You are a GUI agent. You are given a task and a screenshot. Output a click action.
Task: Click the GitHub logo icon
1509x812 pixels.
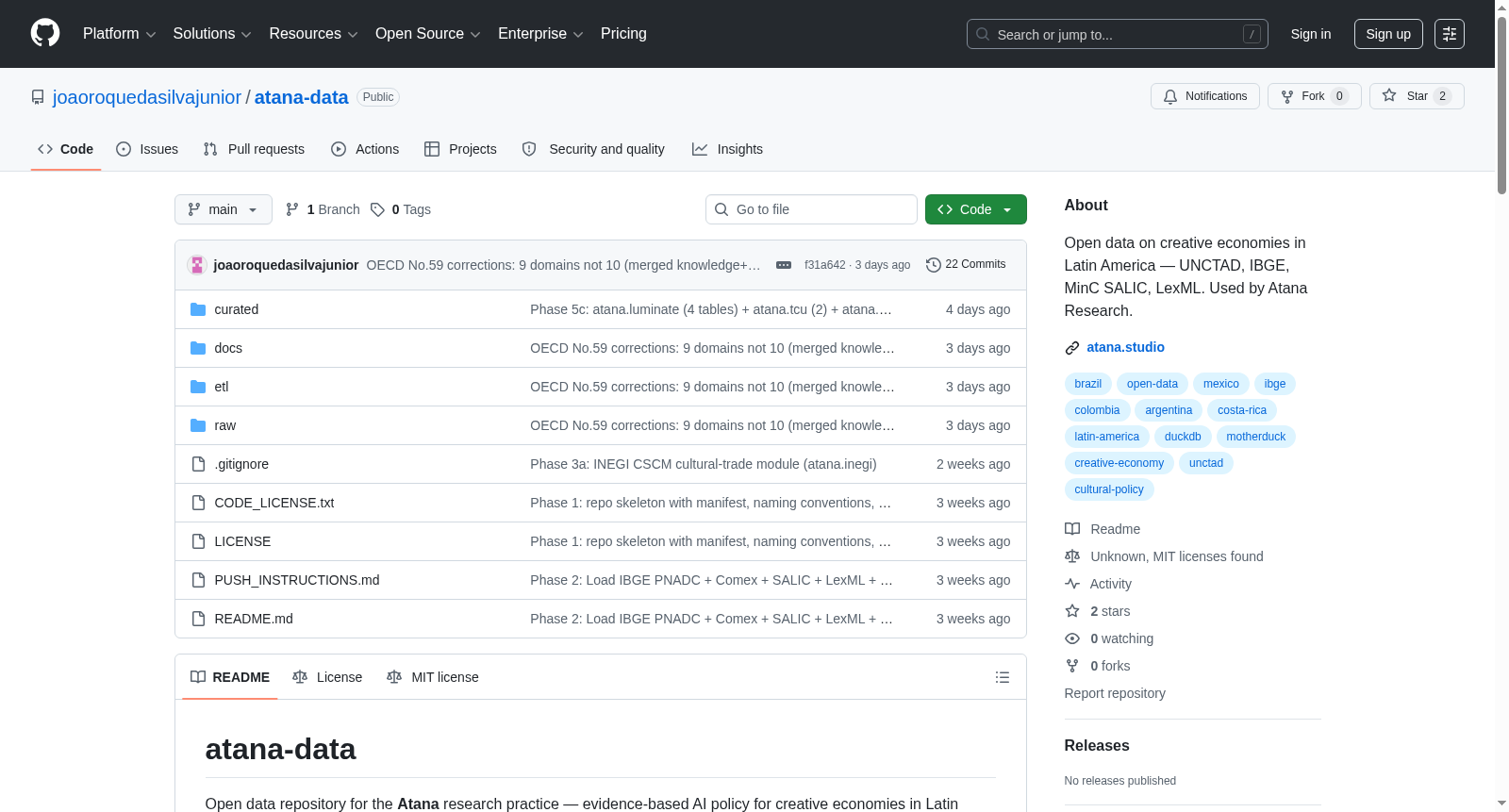pyautogui.click(x=45, y=33)
